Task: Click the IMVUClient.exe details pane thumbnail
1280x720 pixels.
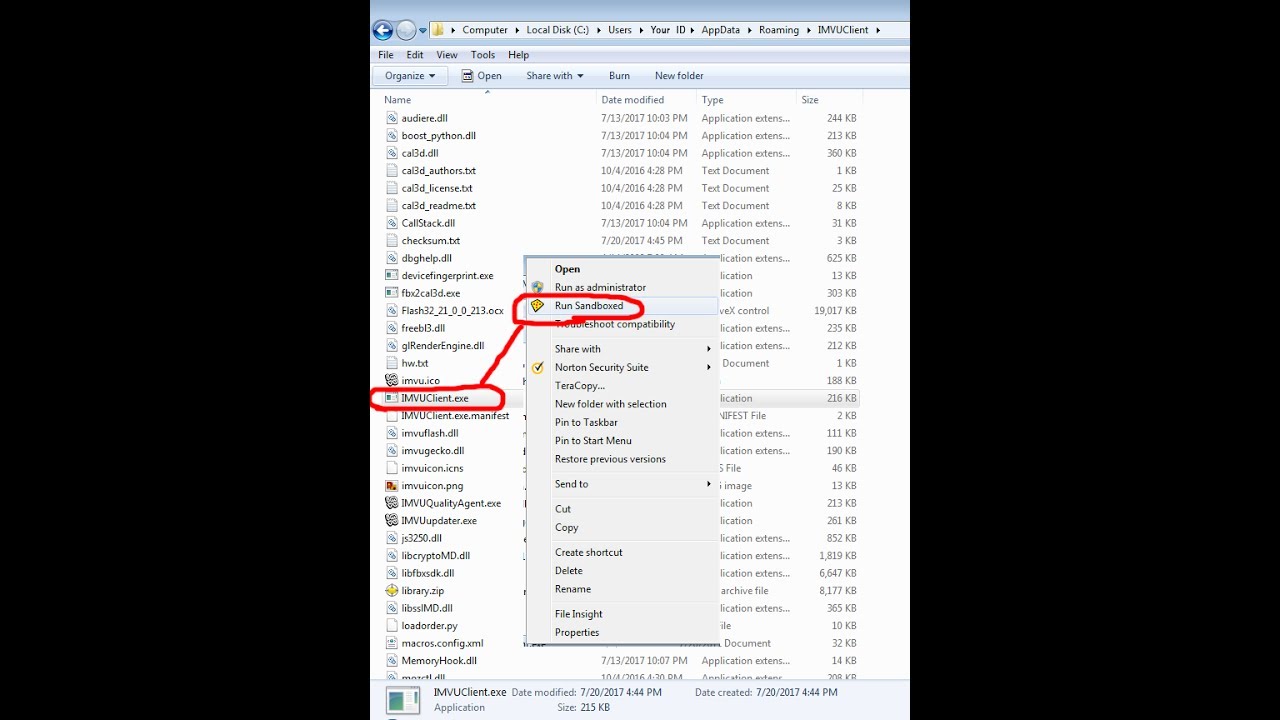Action: point(404,700)
